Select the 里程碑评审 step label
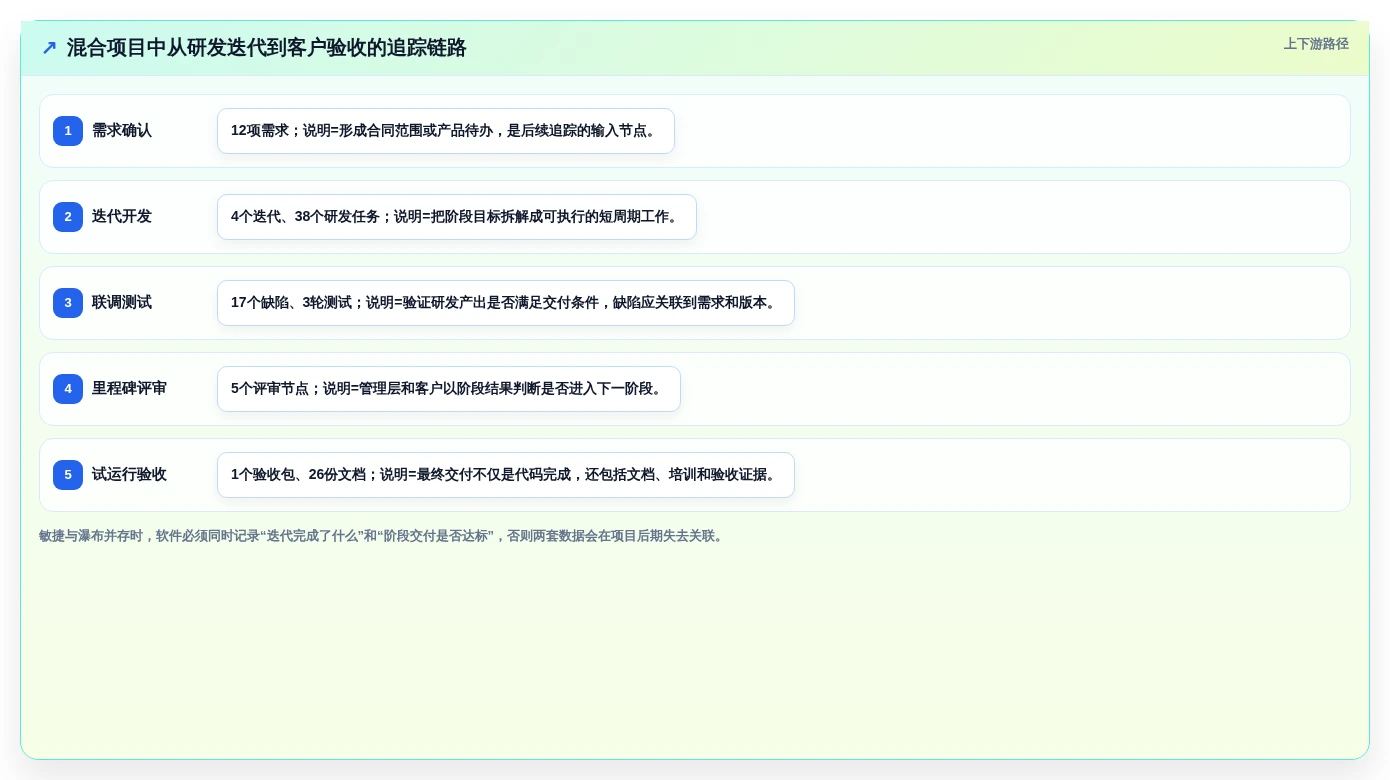 (x=129, y=389)
